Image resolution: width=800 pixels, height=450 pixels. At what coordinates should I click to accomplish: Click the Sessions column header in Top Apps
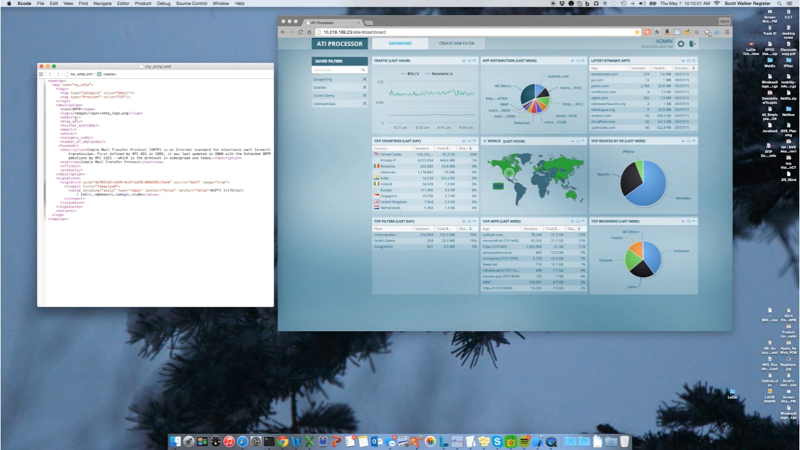[531, 229]
